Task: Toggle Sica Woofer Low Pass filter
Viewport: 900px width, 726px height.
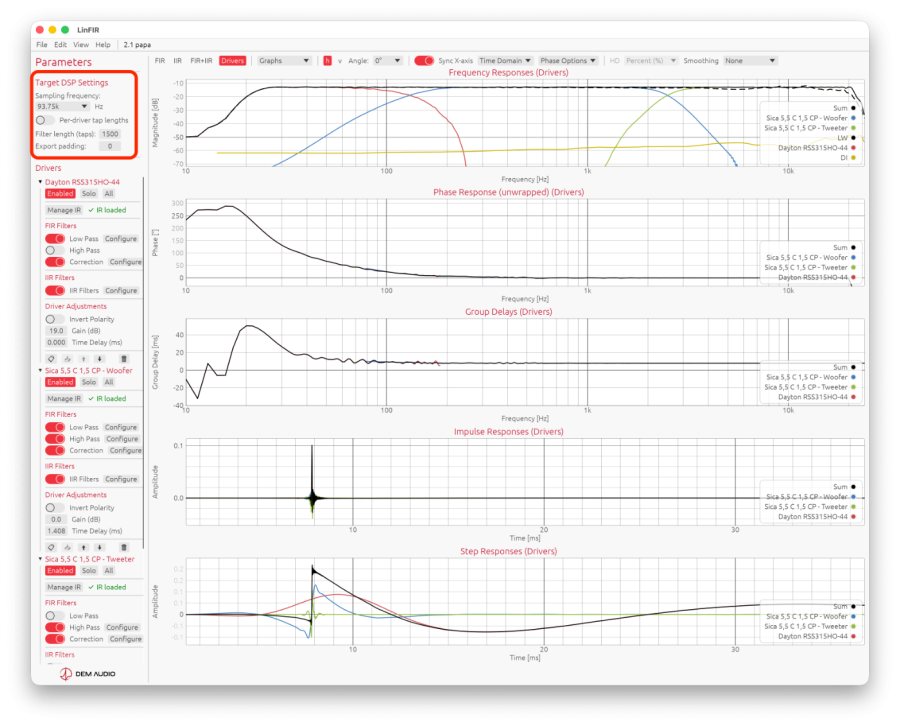Action: (55, 427)
